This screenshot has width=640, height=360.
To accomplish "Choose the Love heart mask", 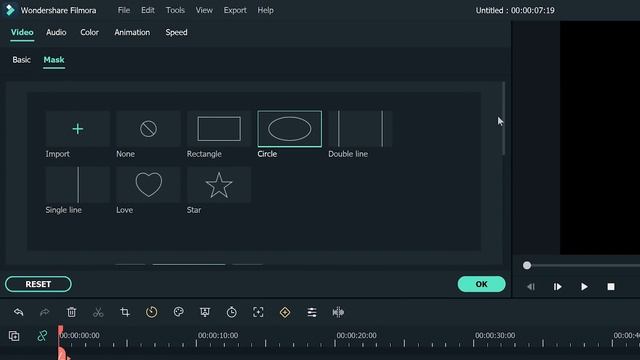I will [148, 184].
